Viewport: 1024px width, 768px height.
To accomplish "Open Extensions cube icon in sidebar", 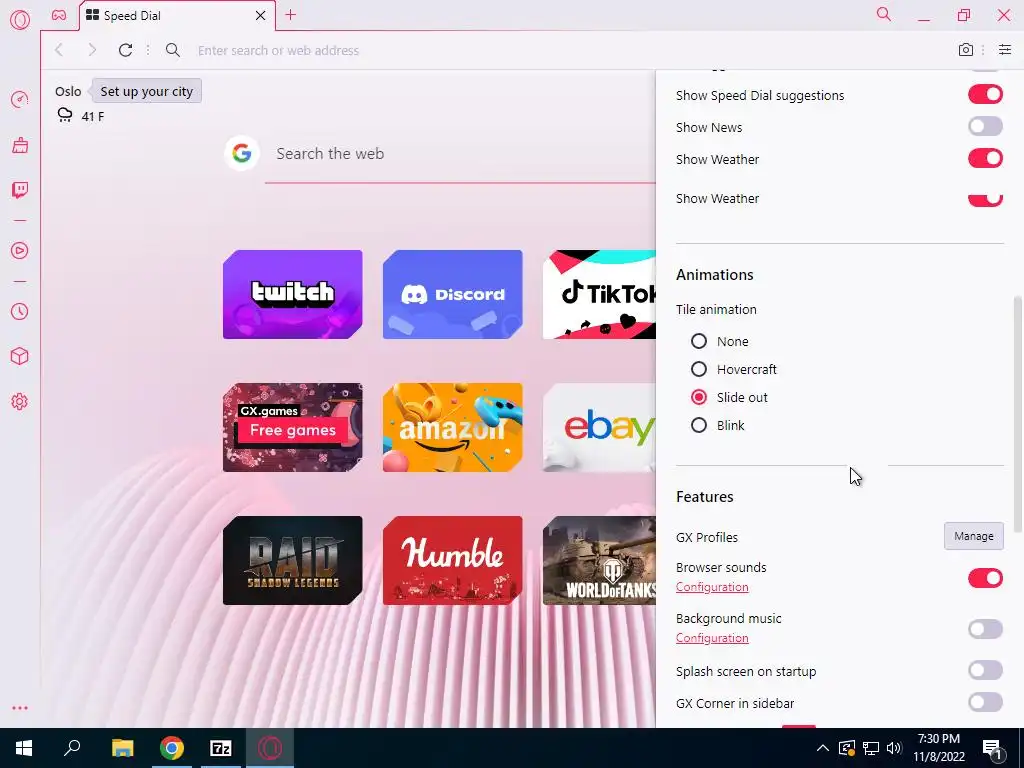I will (20, 357).
